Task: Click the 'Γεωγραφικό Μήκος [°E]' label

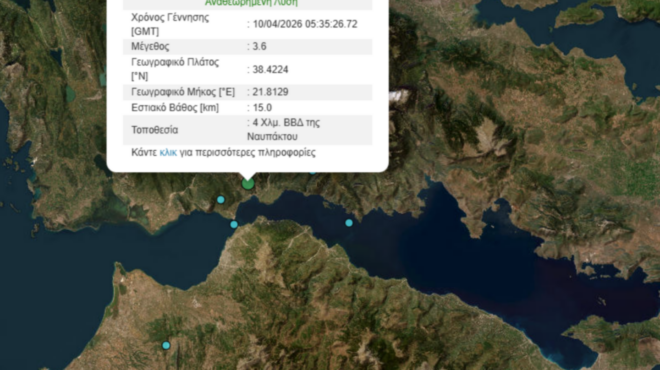Action: point(183,92)
